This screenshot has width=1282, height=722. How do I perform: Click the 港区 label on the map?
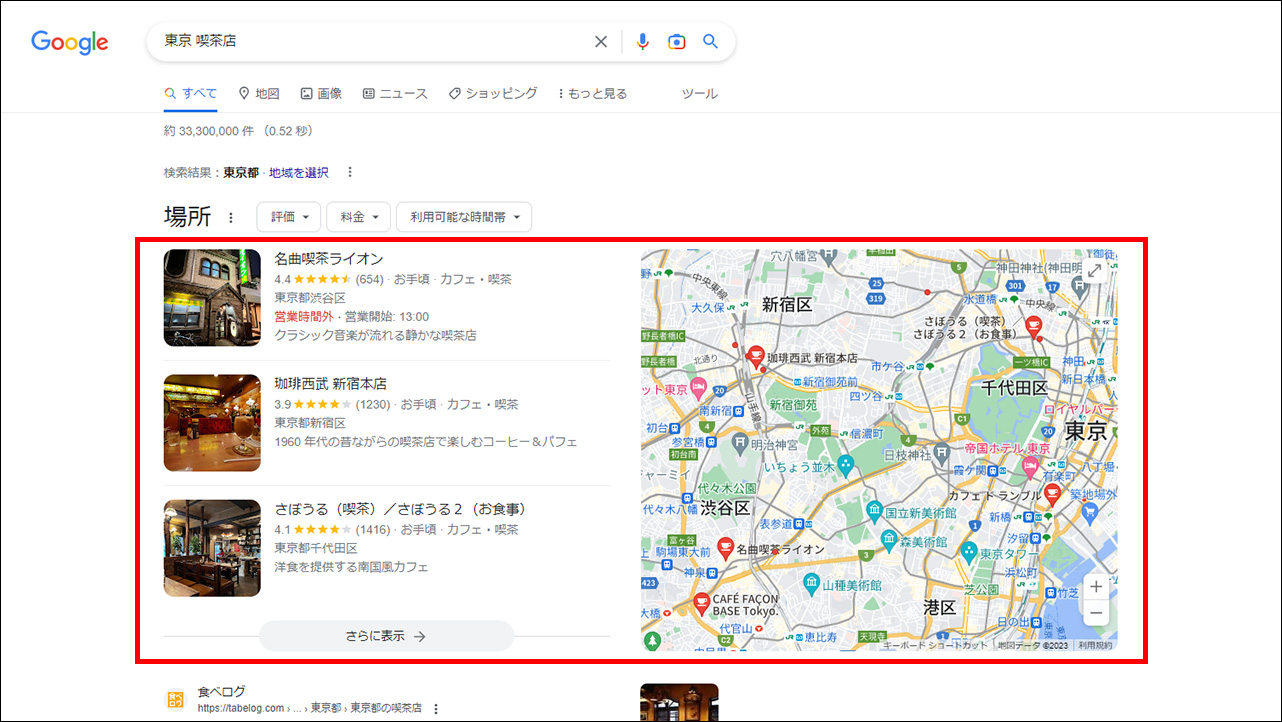(x=940, y=607)
